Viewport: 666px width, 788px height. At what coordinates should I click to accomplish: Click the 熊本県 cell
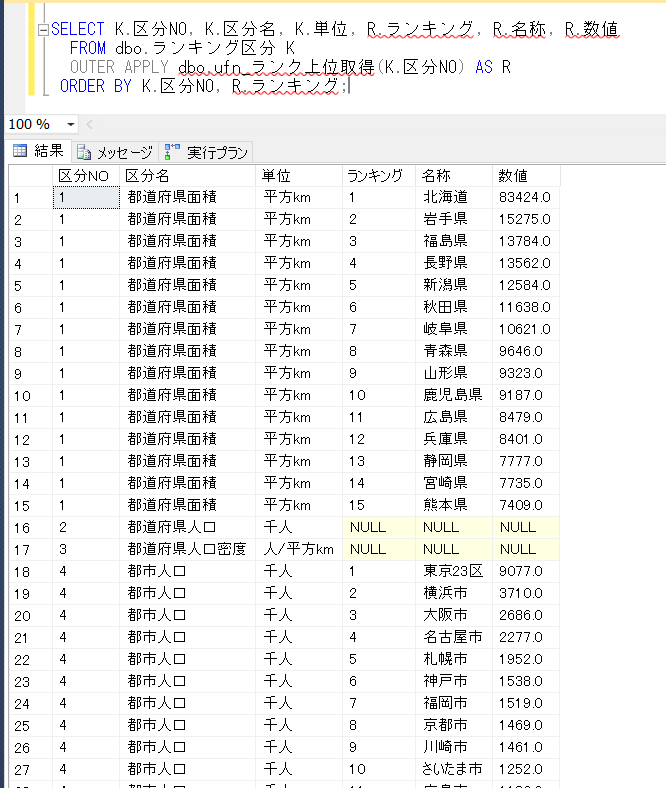coord(454,505)
